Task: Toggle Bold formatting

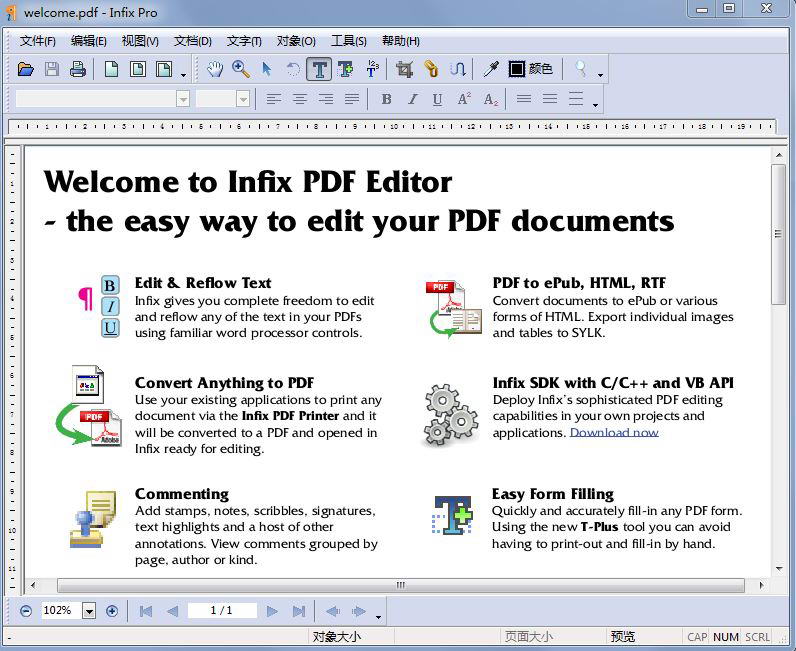Action: coord(386,99)
